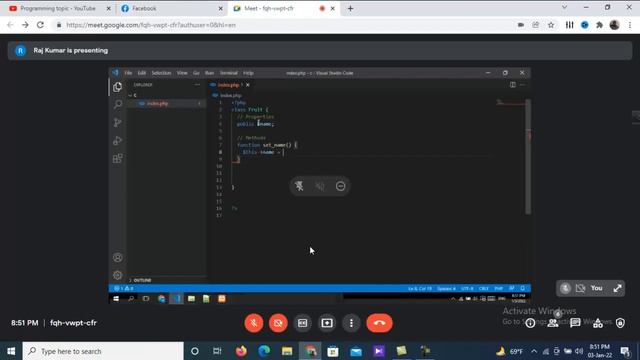Select Source Control icon in VS Code
The image size is (640, 360).
click(x=118, y=122)
